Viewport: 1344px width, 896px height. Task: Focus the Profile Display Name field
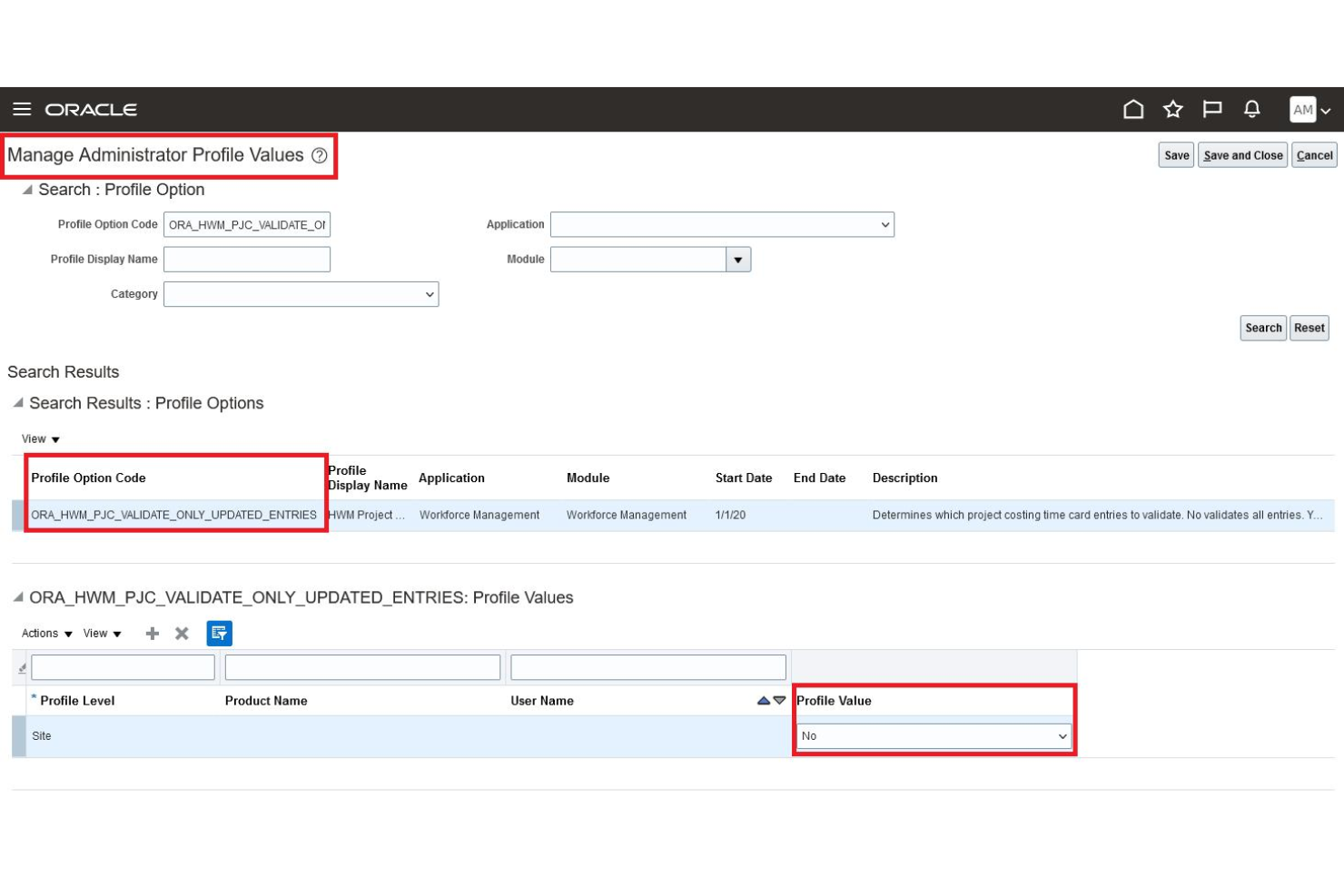[247, 260]
